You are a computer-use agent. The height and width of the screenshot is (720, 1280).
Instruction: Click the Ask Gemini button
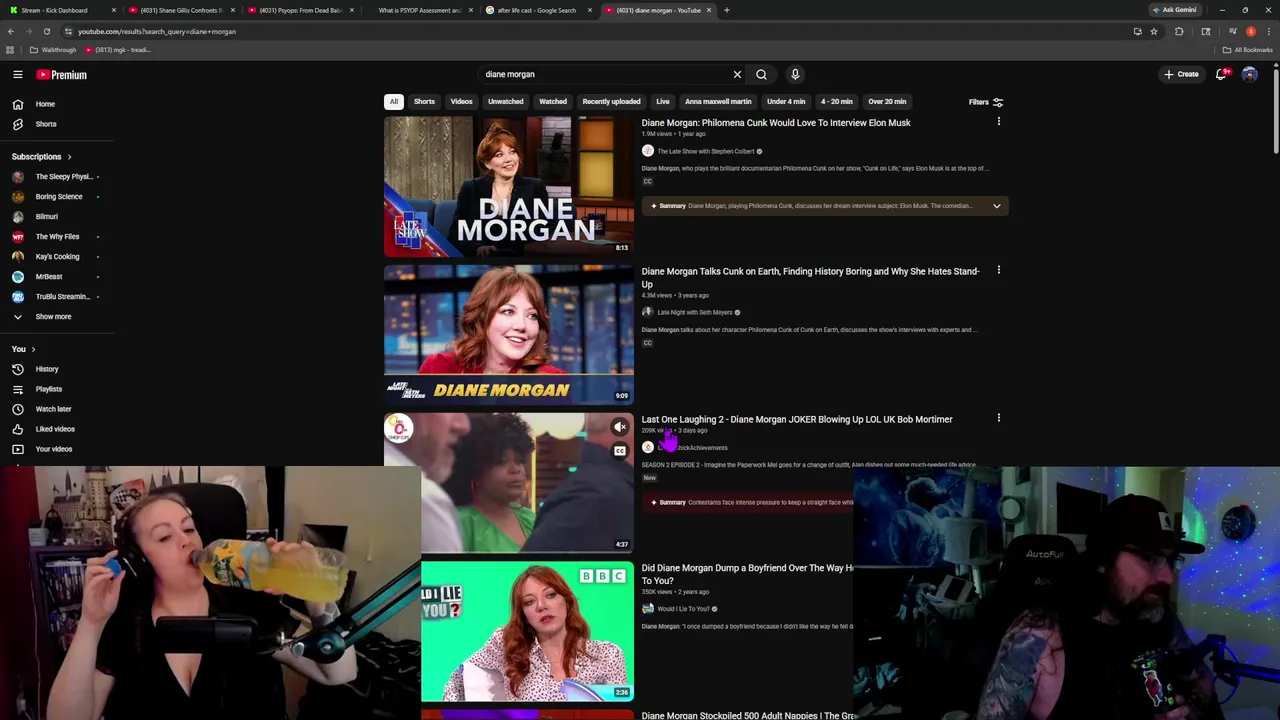coord(1175,10)
